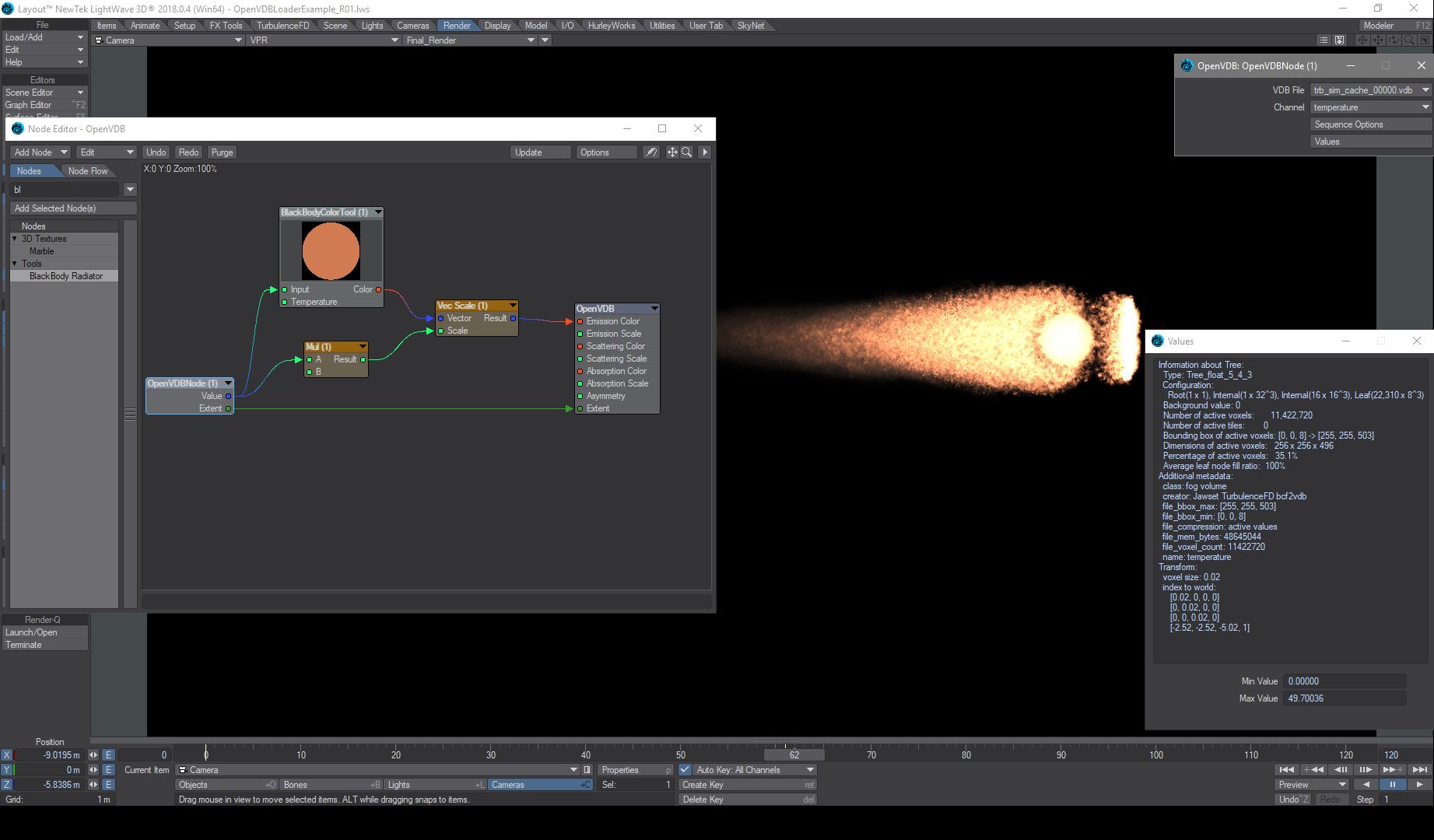Click the eyedropper icon in Node Editor toolbar

click(x=650, y=152)
